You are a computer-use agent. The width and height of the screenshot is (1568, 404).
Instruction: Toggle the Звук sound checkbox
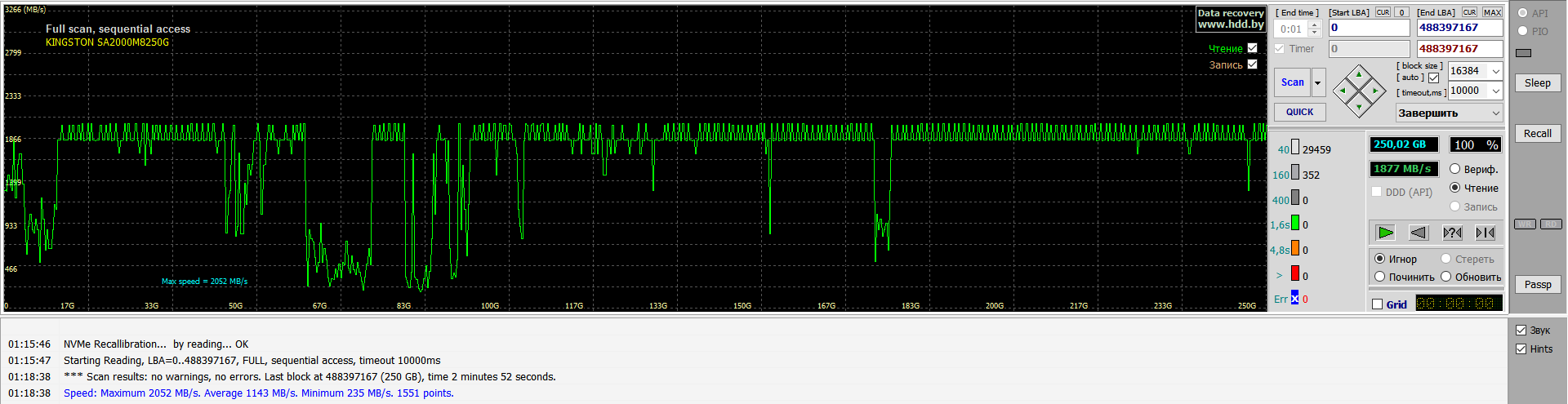click(1521, 331)
